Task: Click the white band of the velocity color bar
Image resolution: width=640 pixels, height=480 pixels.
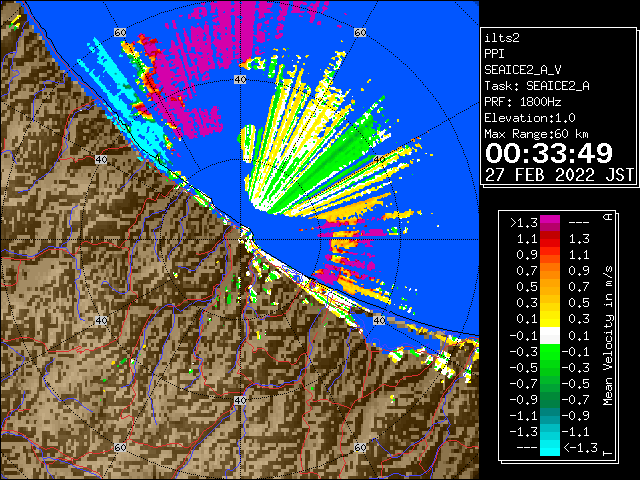Action: tap(550, 336)
